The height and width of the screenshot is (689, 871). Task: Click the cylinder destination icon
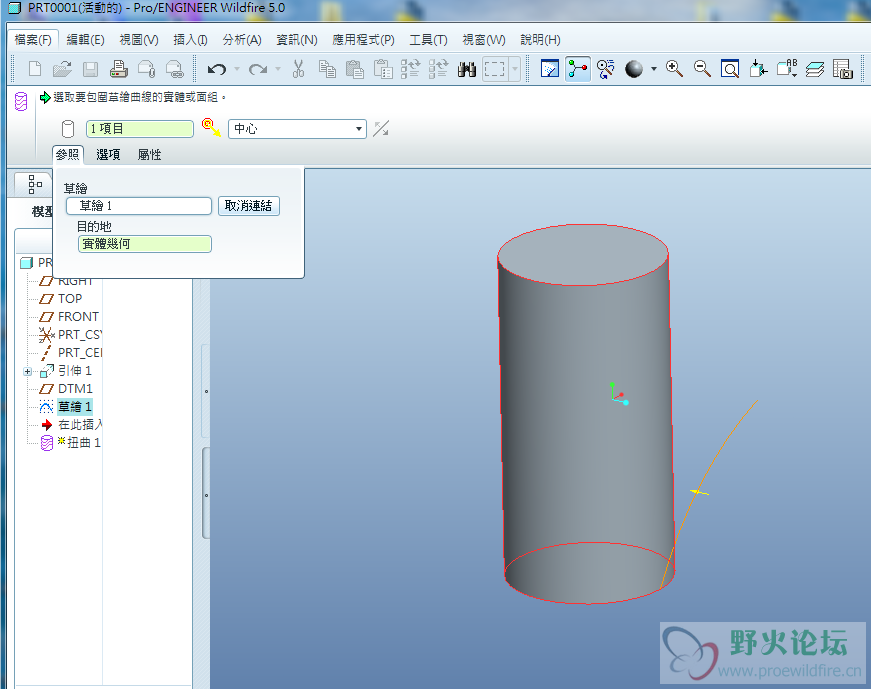(68, 129)
